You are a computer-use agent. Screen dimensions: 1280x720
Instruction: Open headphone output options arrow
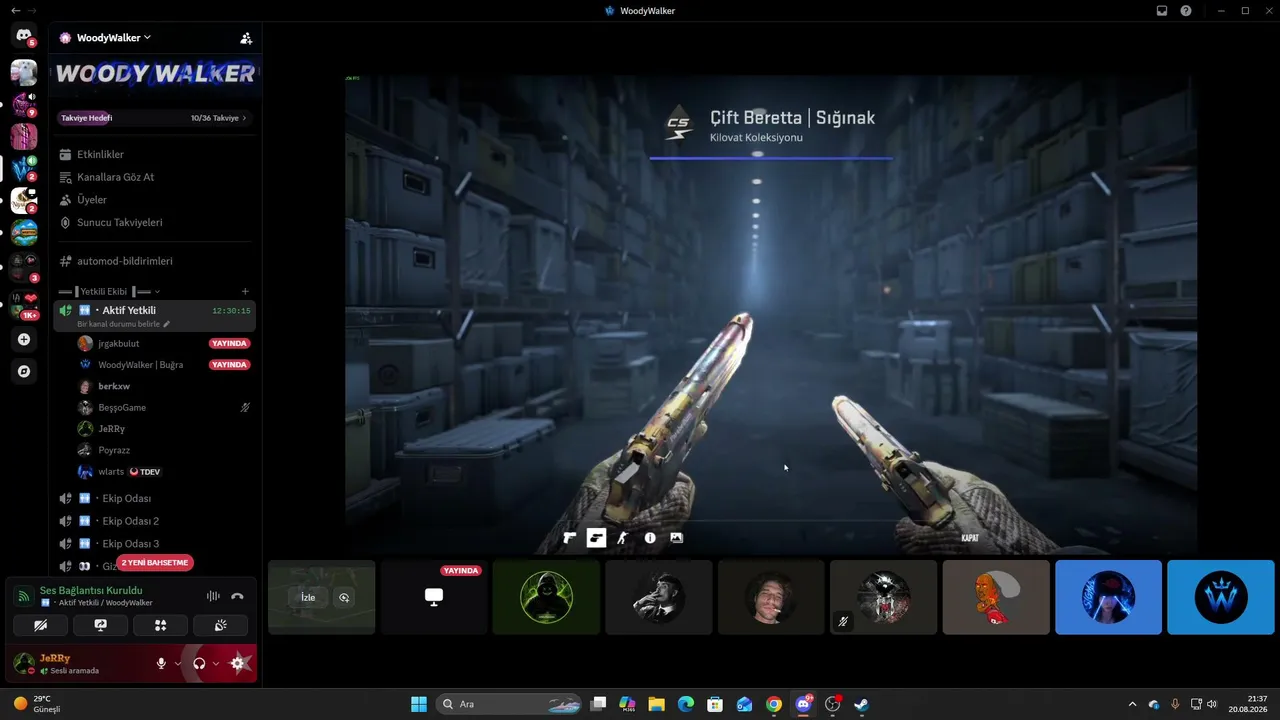pyautogui.click(x=215, y=663)
